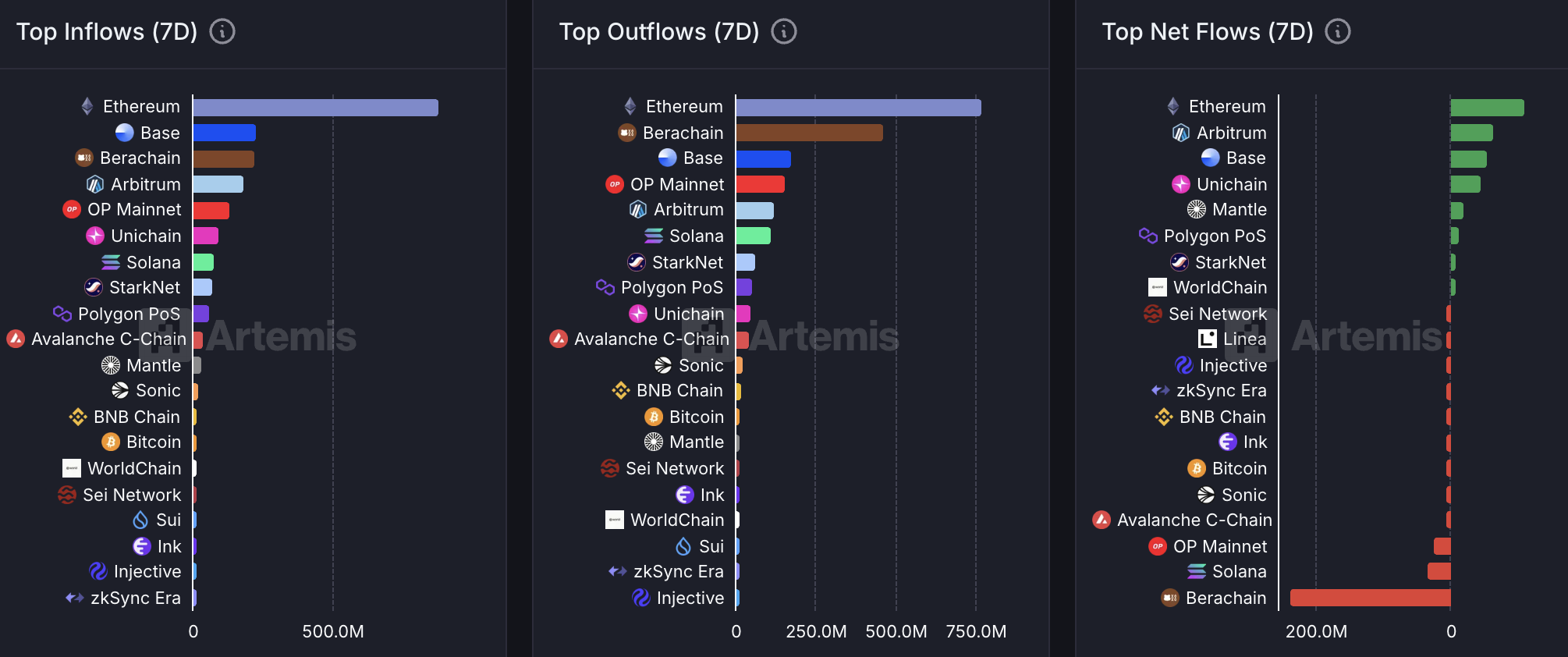This screenshot has width=1568, height=657.
Task: Click the Mantle label in Top Outflows
Action: [x=697, y=442]
